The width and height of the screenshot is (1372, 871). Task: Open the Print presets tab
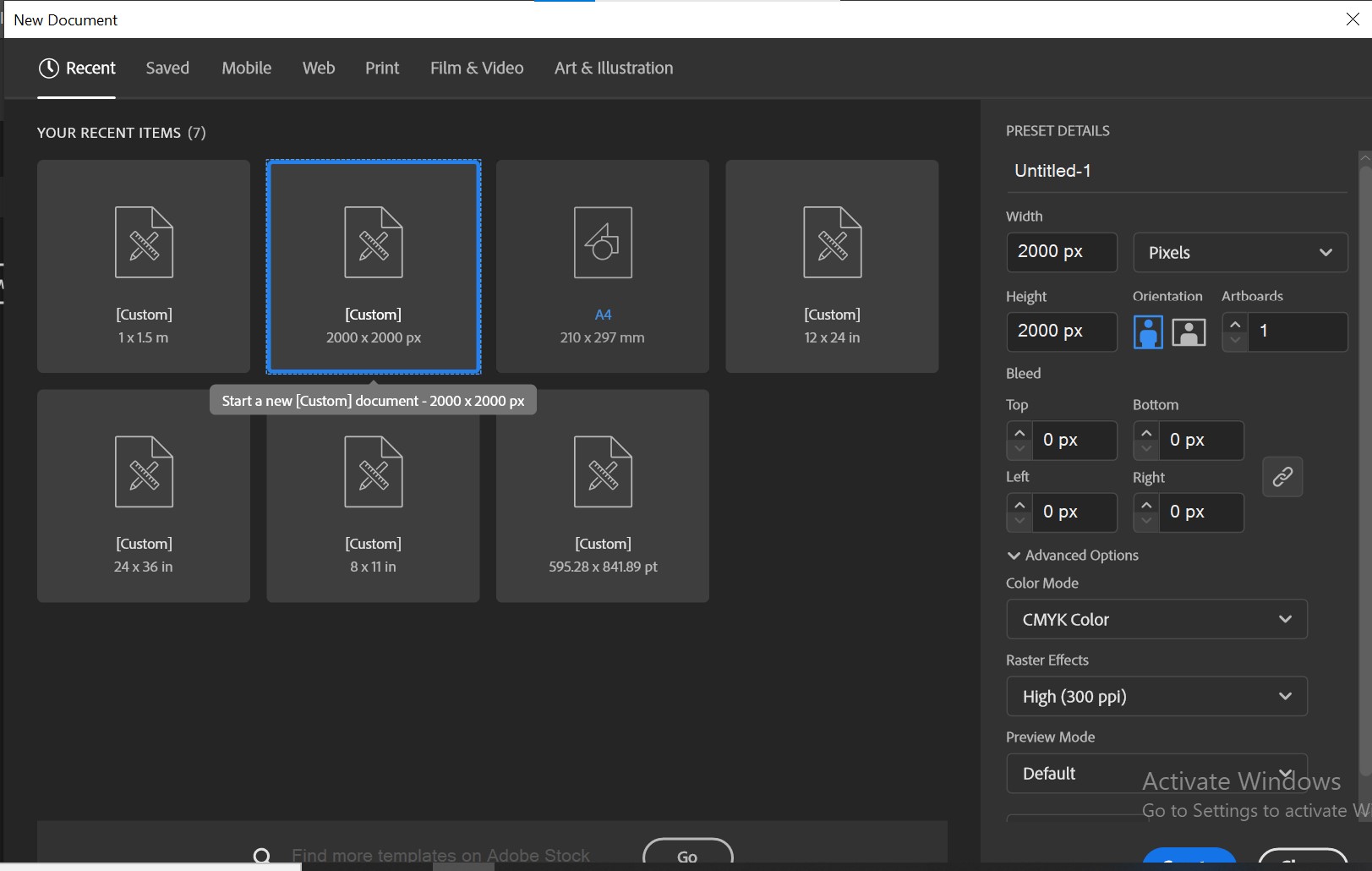(382, 68)
